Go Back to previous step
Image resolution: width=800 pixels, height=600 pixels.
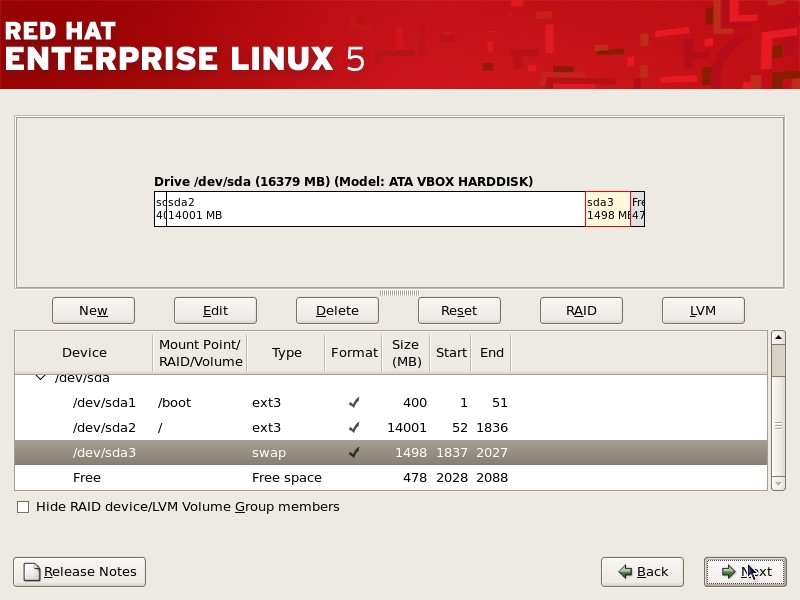(x=642, y=571)
